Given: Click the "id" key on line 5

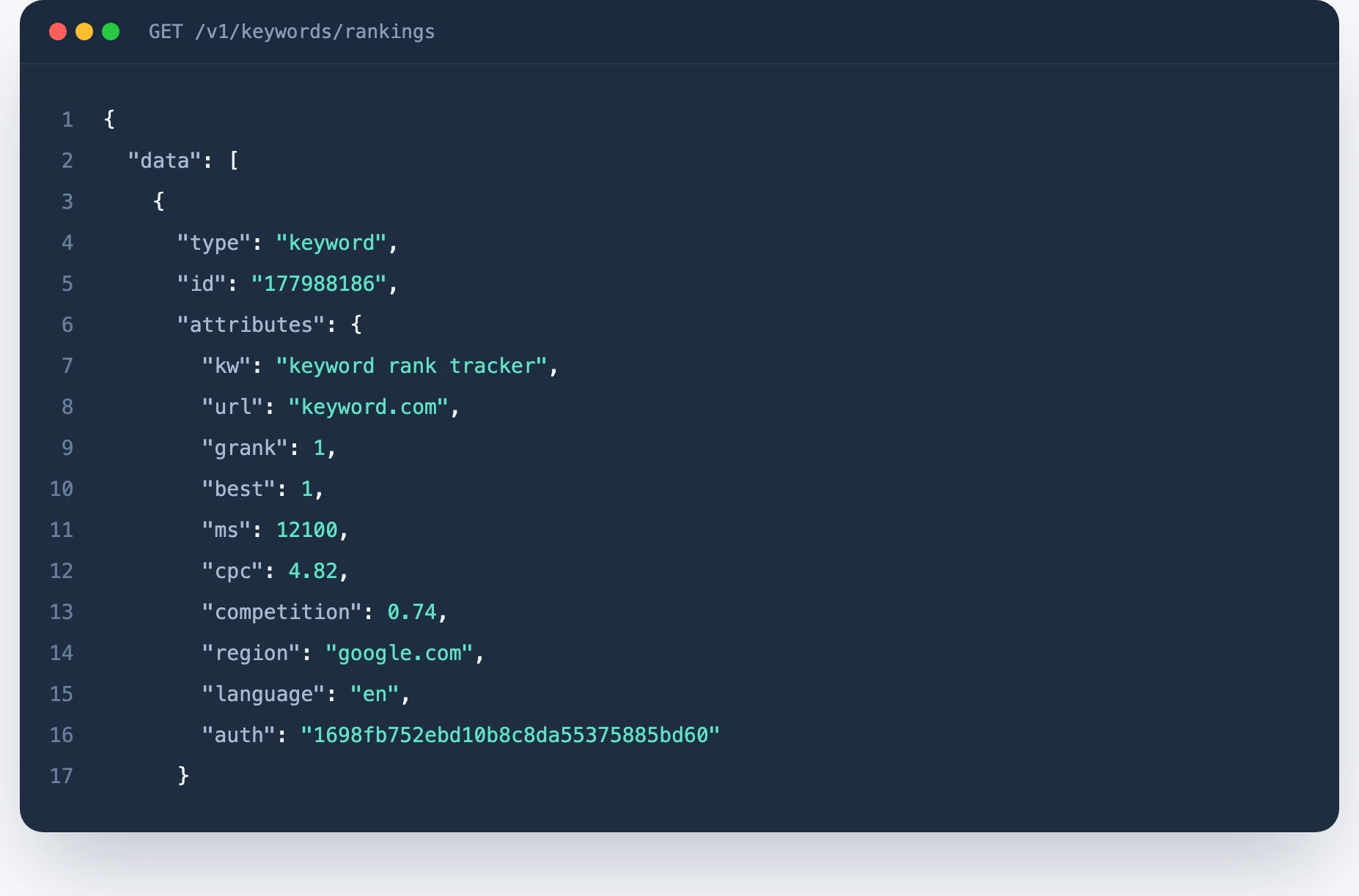Looking at the screenshot, I should point(202,284).
